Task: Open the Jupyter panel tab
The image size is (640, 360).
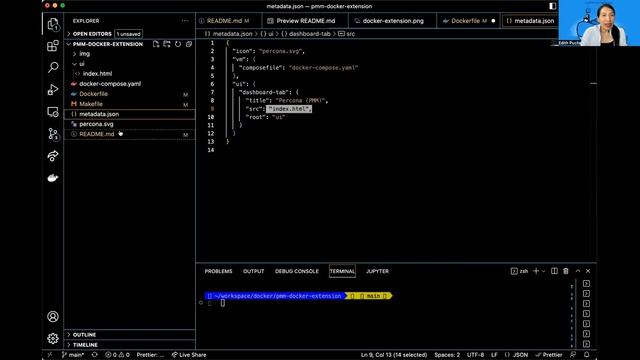Action: 378,271
